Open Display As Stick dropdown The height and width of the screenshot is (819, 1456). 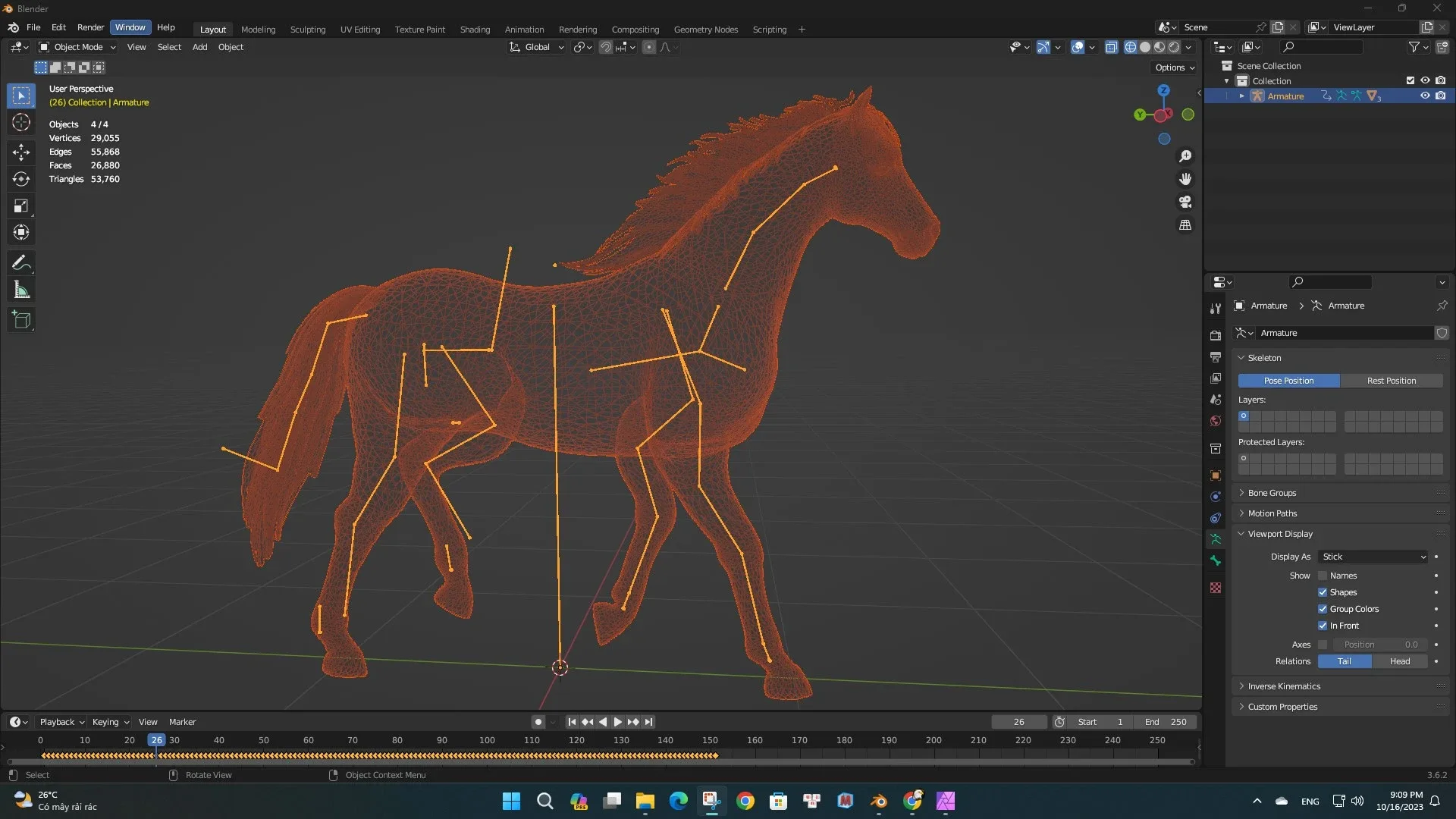[x=1373, y=557]
